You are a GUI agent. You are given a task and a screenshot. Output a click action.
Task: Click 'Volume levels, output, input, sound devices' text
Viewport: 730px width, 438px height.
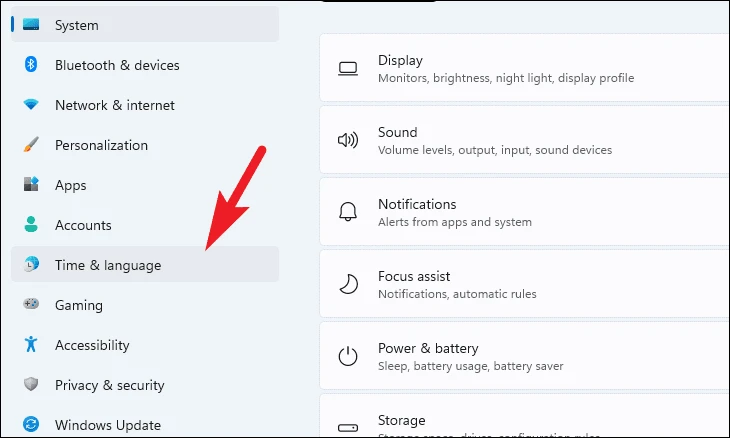tap(495, 150)
